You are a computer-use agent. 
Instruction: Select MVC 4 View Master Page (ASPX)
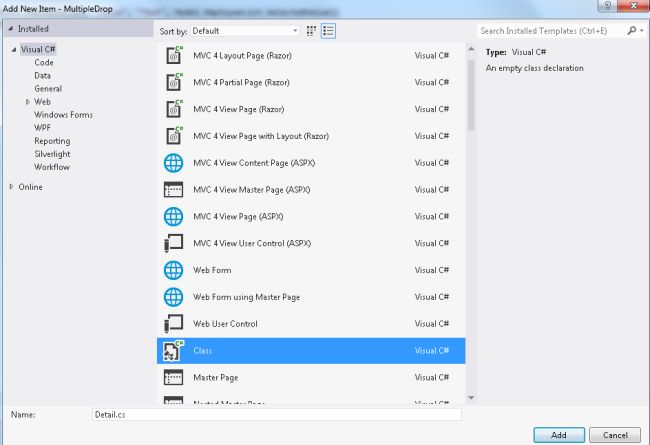click(x=252, y=190)
